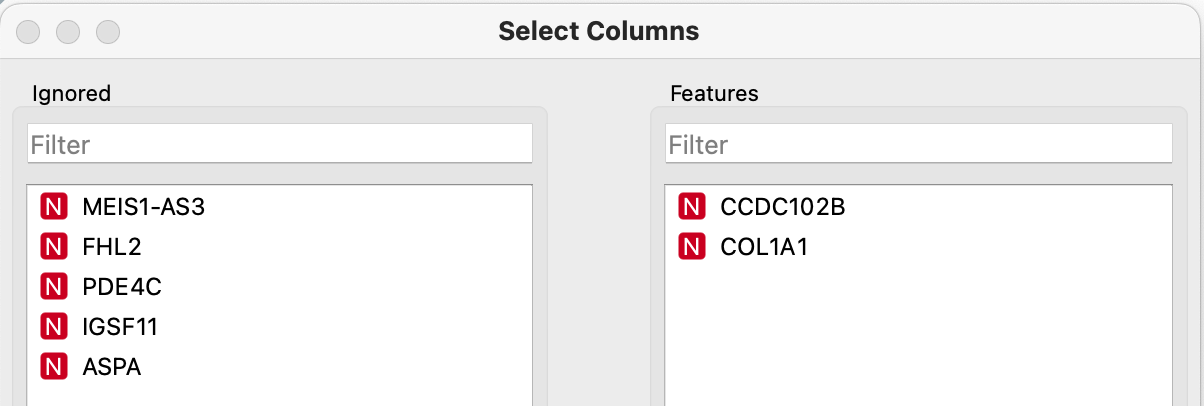
Task: Choose the IGSF11 column label
Action: [x=120, y=327]
